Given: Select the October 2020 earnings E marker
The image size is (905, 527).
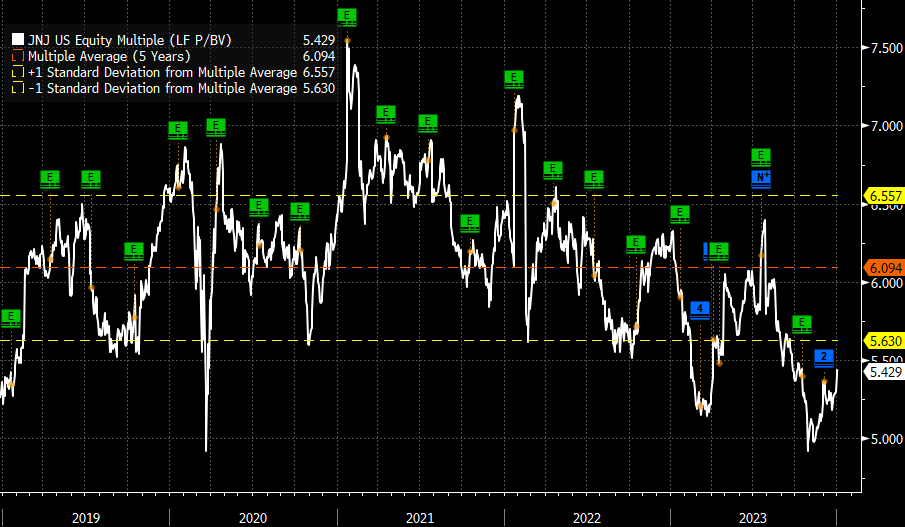Looking at the screenshot, I should [x=300, y=211].
